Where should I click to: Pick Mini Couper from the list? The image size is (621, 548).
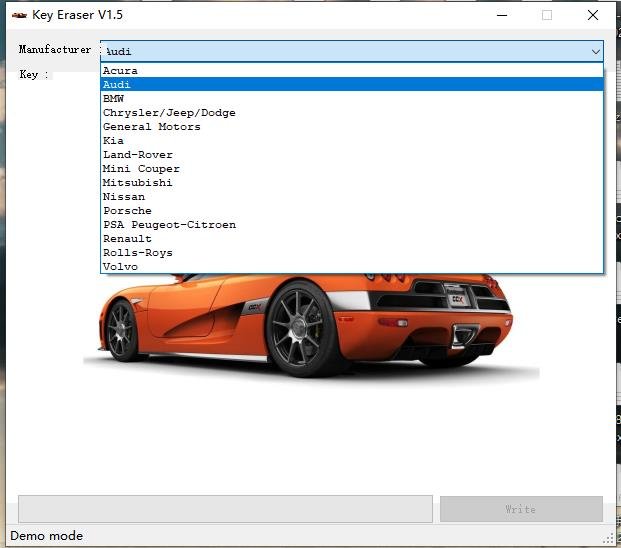[141, 169]
